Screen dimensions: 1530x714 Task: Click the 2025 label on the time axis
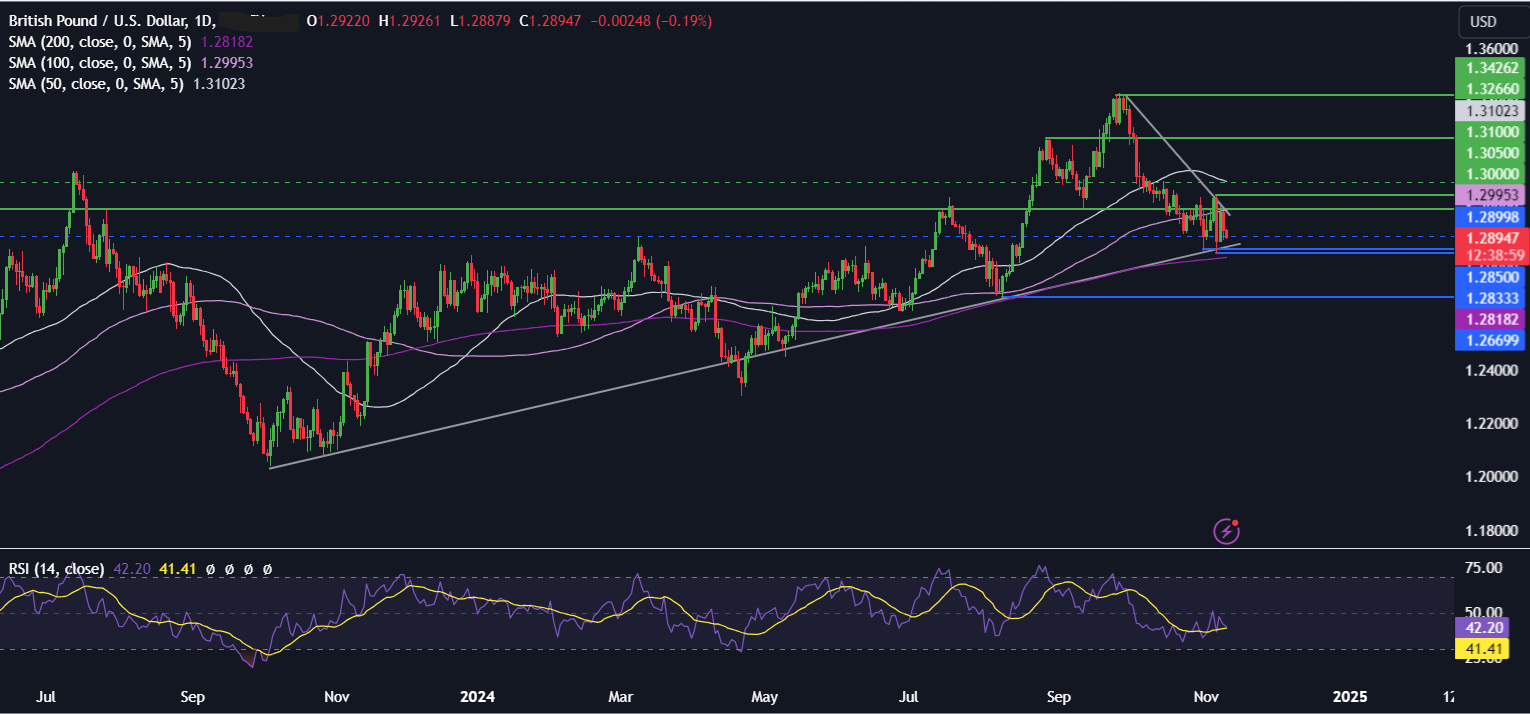[1351, 696]
